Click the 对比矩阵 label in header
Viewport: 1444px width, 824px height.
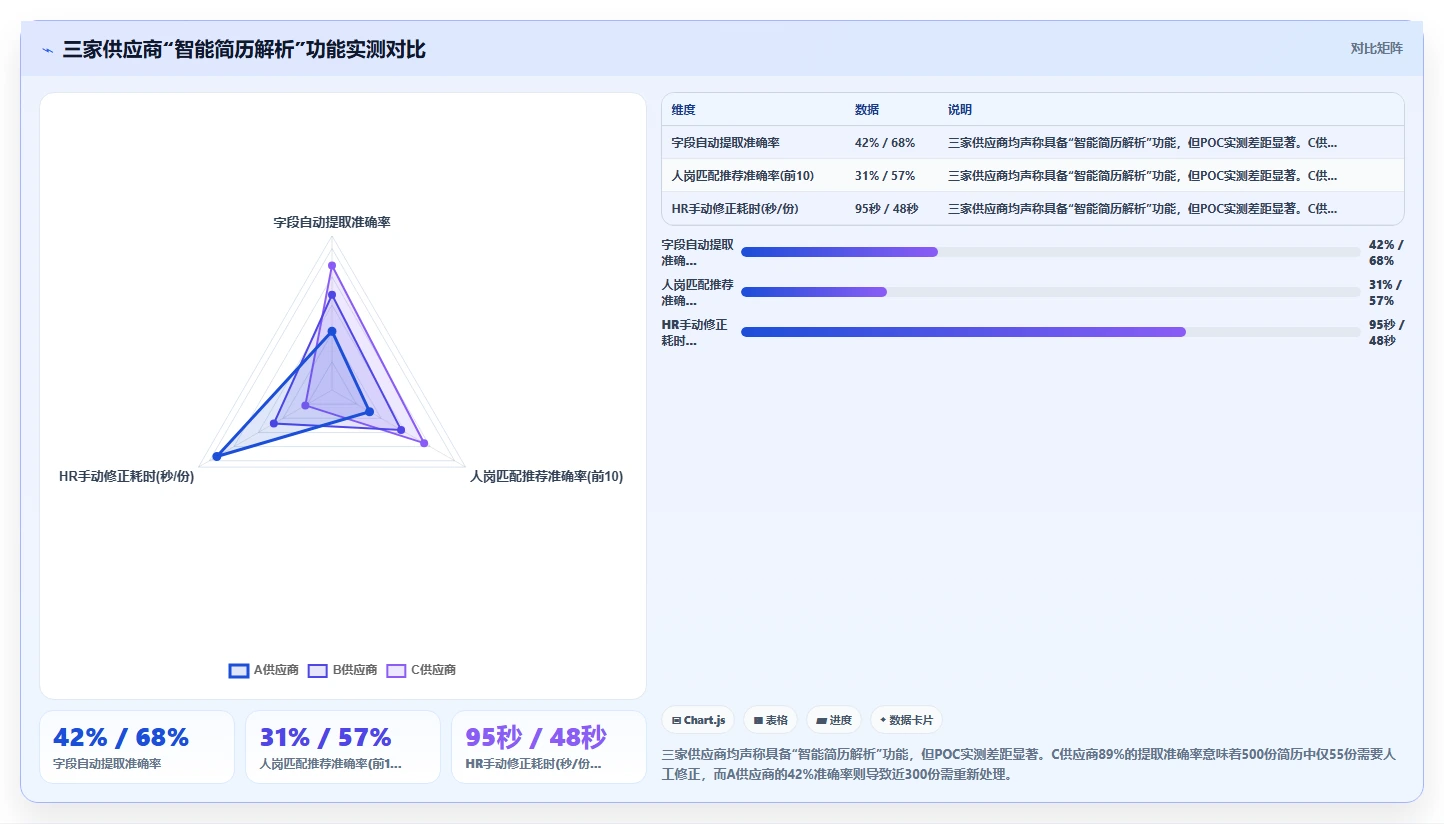coord(1376,48)
